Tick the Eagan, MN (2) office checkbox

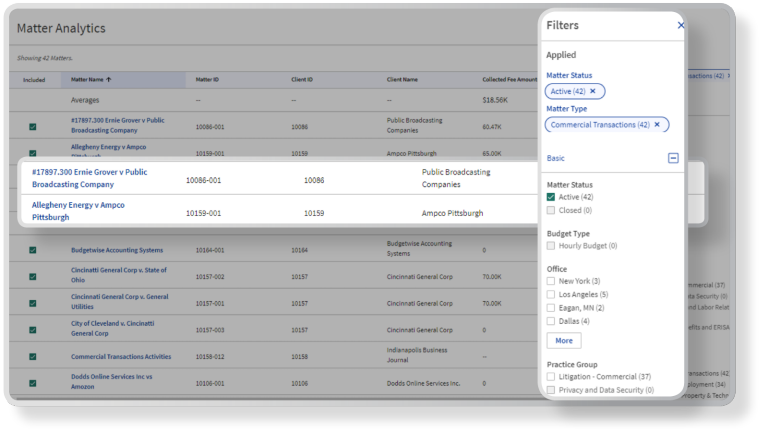pos(551,308)
